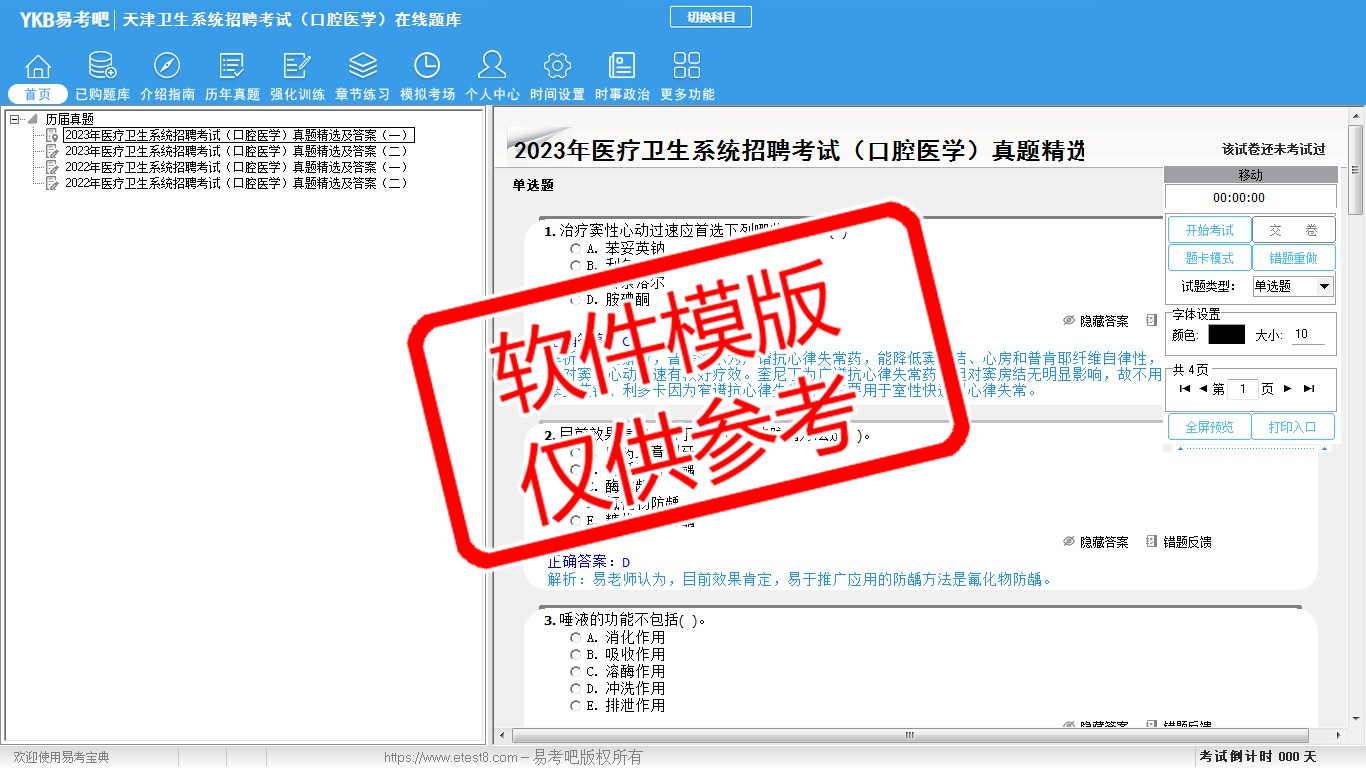
Task: Select 2023年 真题精选及答案（一） tree item
Action: point(237,135)
